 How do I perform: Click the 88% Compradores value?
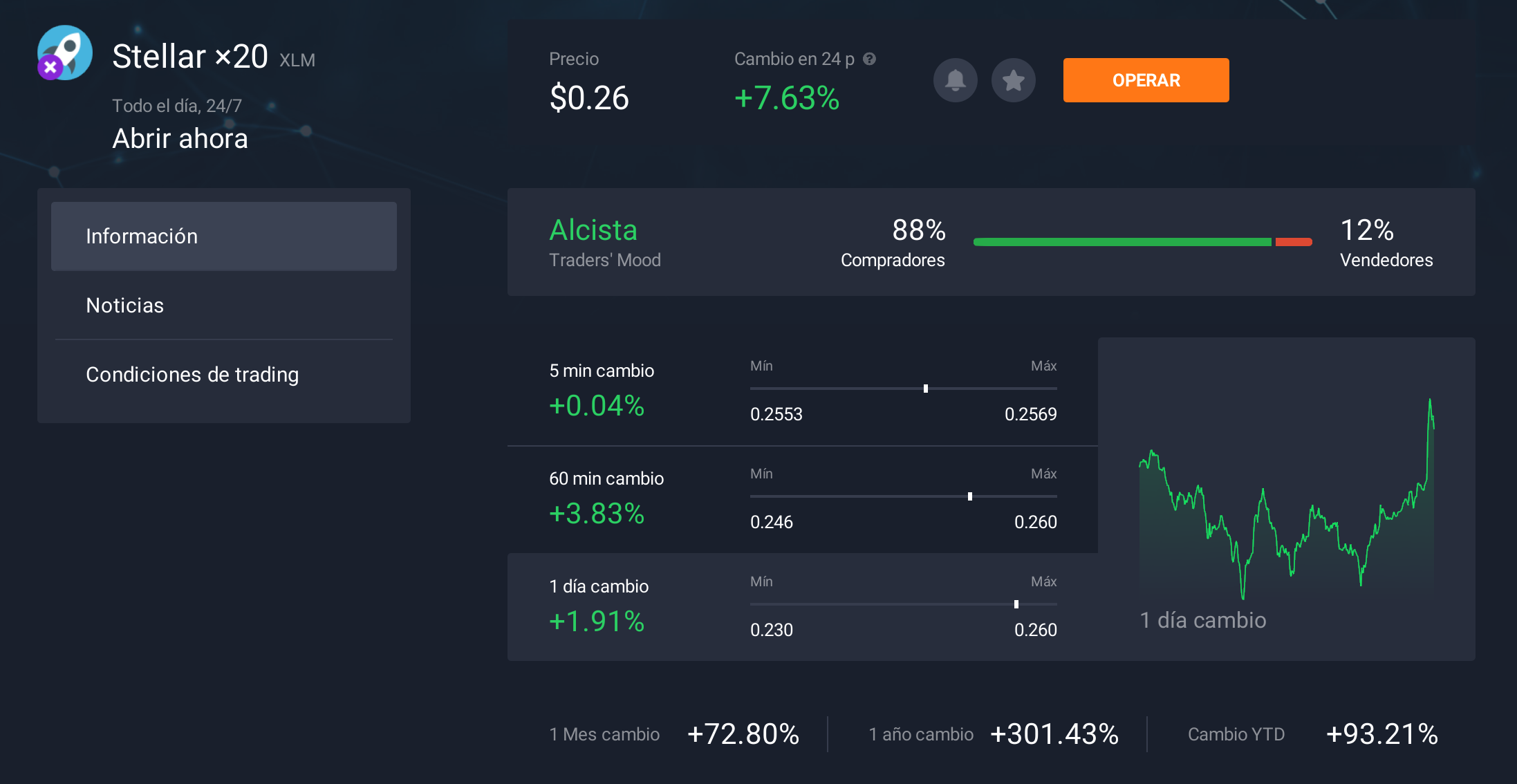[x=919, y=230]
